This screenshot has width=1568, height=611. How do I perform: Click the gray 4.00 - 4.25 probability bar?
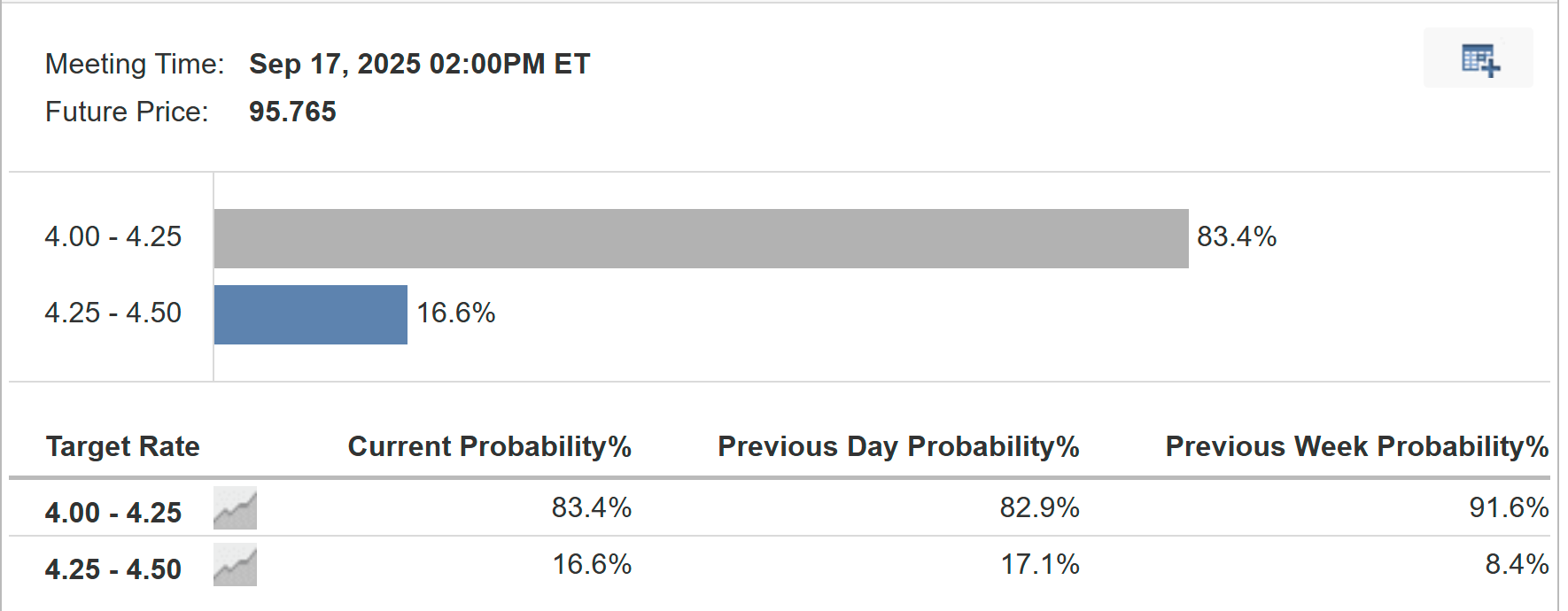click(x=700, y=238)
